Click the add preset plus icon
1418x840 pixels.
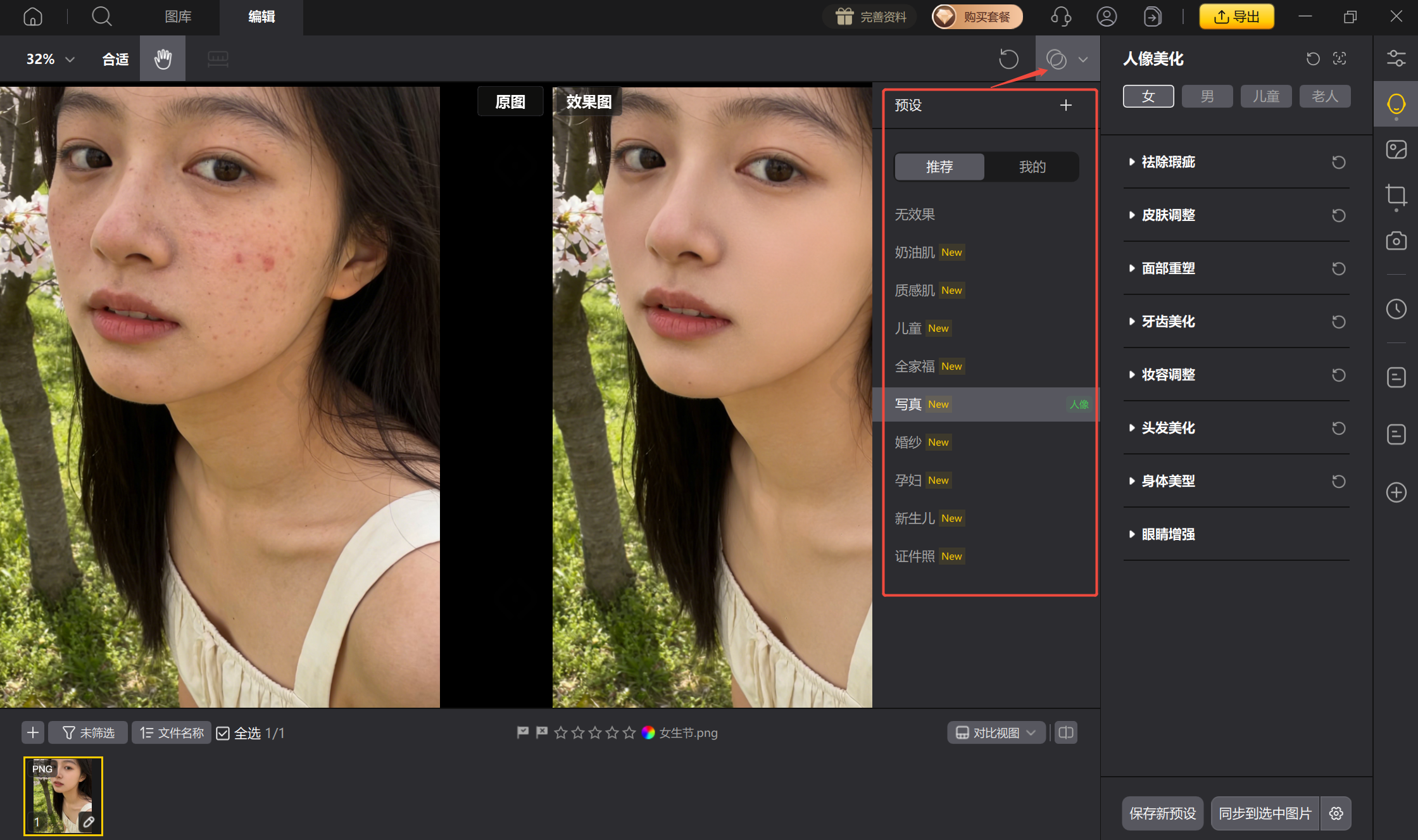[1066, 105]
